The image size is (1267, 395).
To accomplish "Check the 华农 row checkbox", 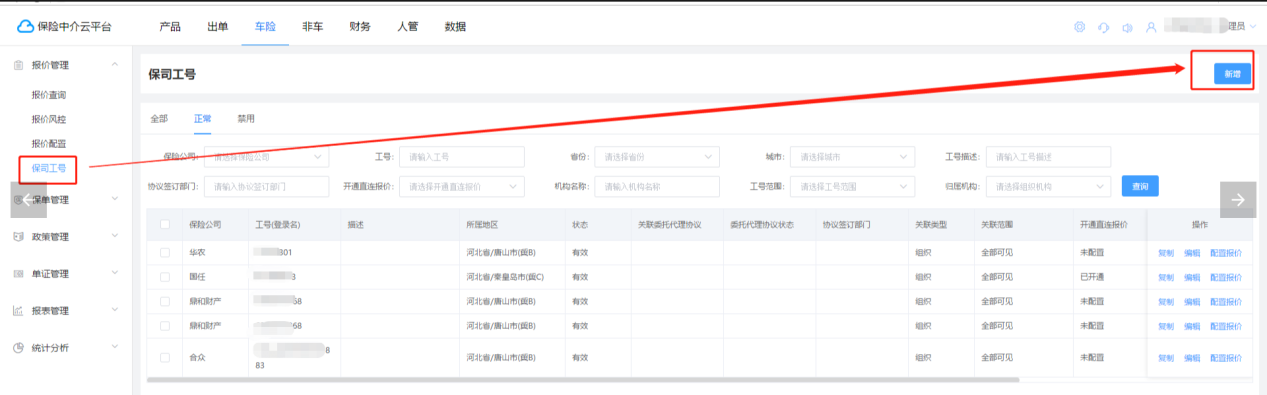I will 165,252.
